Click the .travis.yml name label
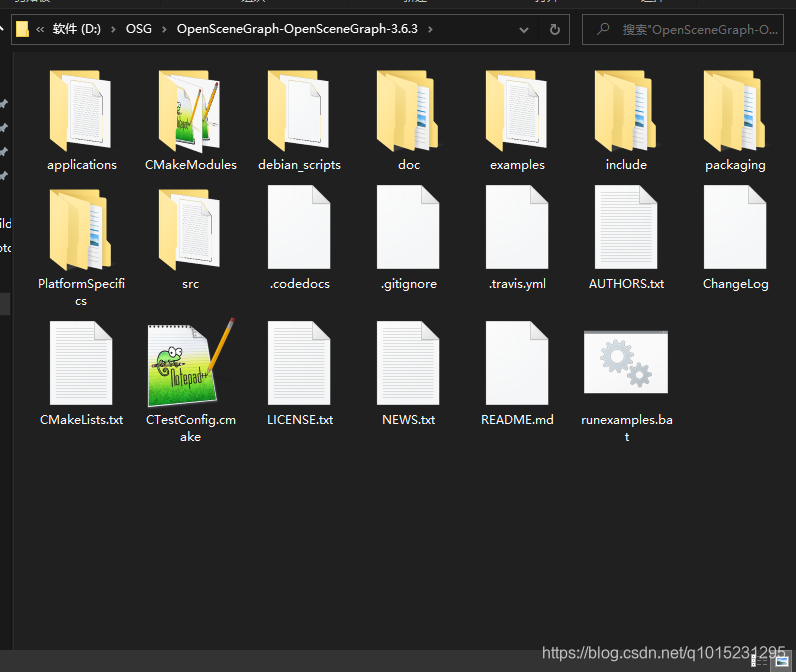Image resolution: width=796 pixels, height=672 pixels. (x=517, y=284)
